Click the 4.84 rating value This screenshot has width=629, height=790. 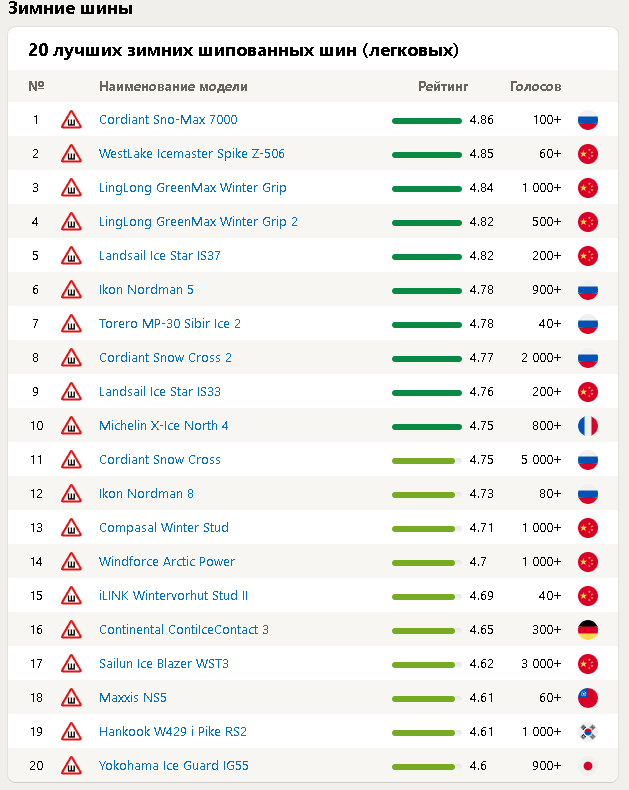point(481,188)
